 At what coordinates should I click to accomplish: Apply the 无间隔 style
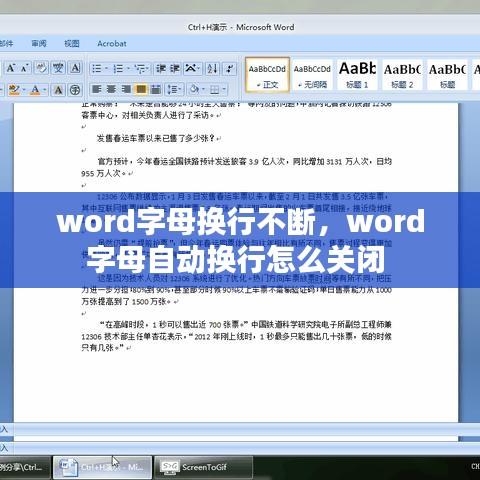[312, 75]
